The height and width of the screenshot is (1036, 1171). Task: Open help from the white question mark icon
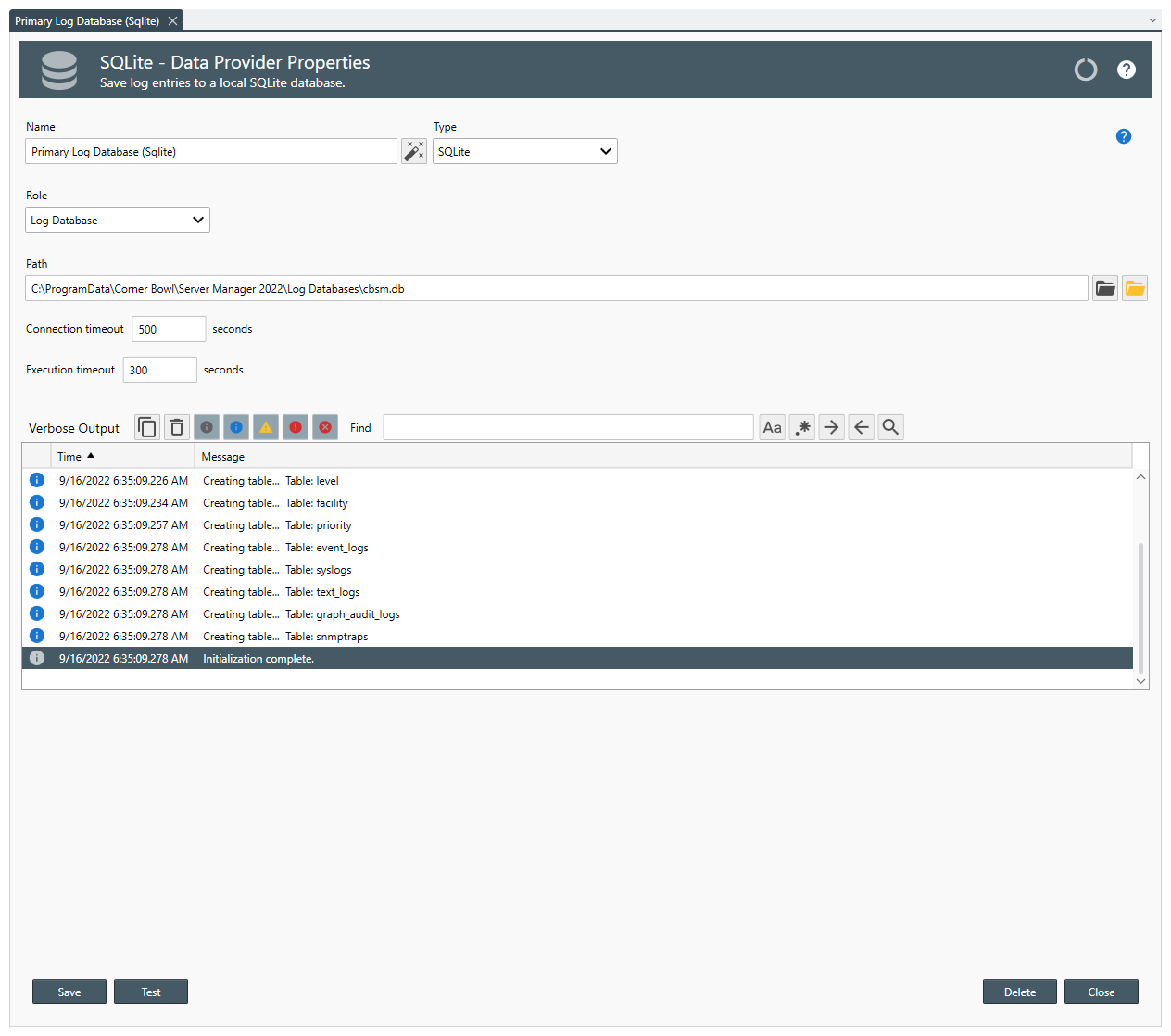pos(1127,69)
